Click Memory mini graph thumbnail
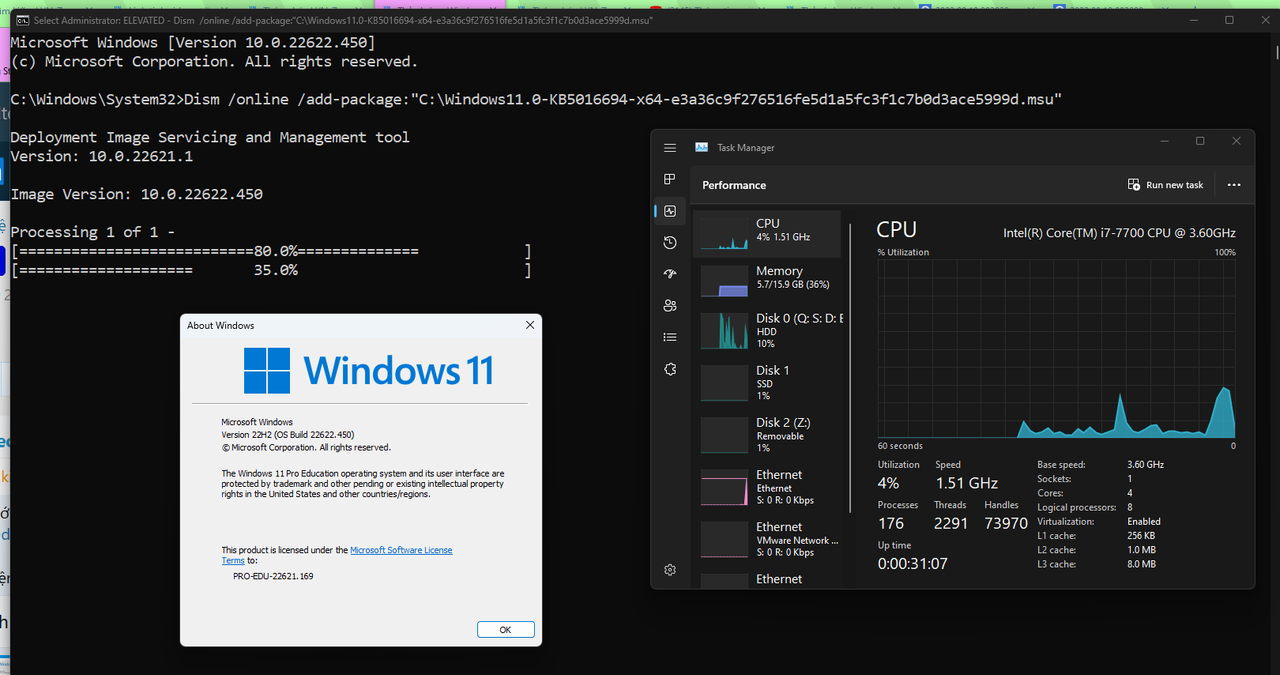 [x=724, y=280]
